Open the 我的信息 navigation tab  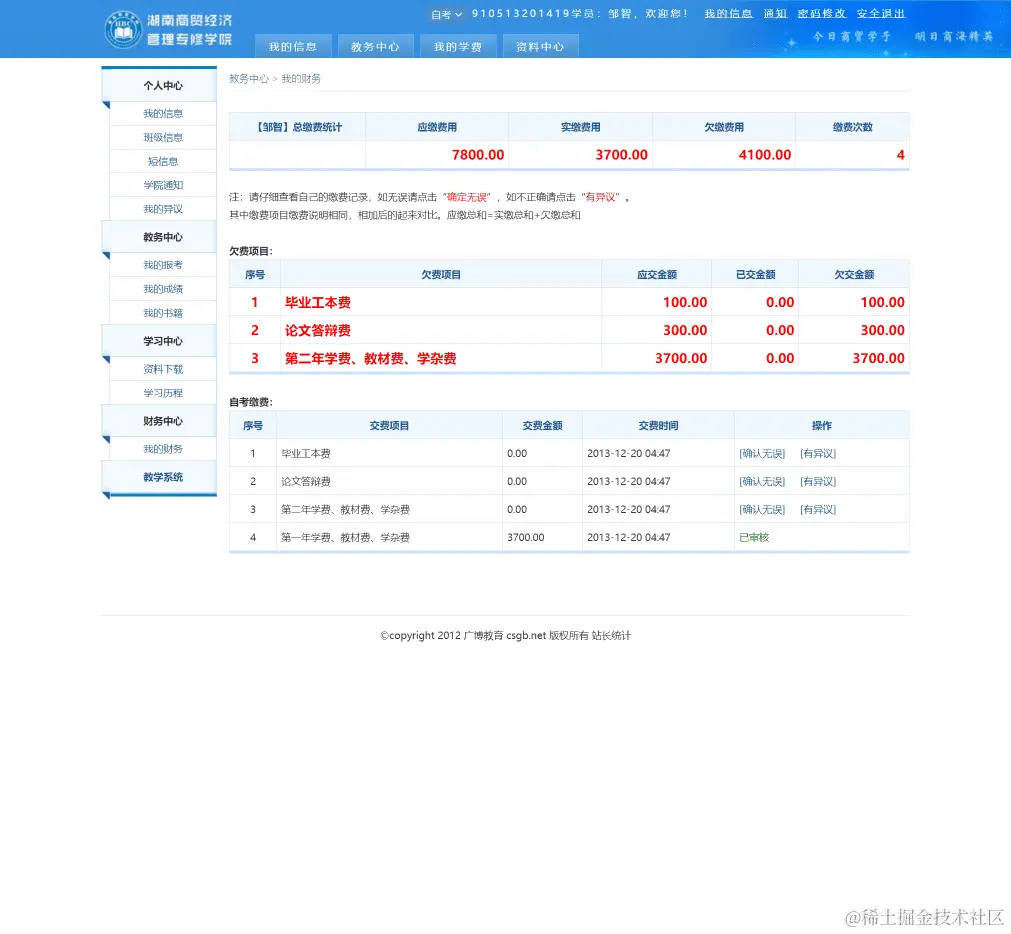pos(293,46)
